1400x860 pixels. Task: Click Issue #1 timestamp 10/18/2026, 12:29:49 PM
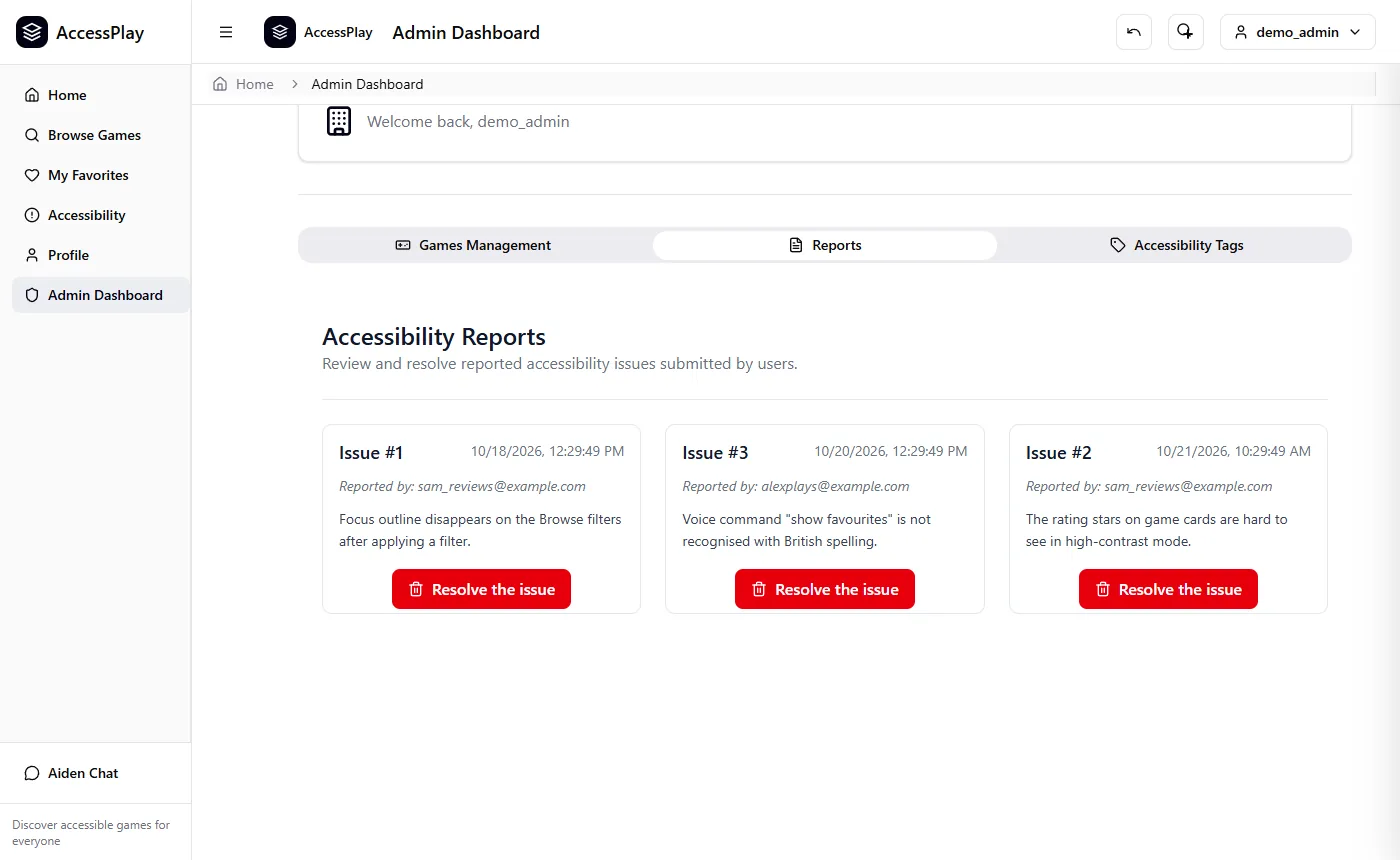547,451
